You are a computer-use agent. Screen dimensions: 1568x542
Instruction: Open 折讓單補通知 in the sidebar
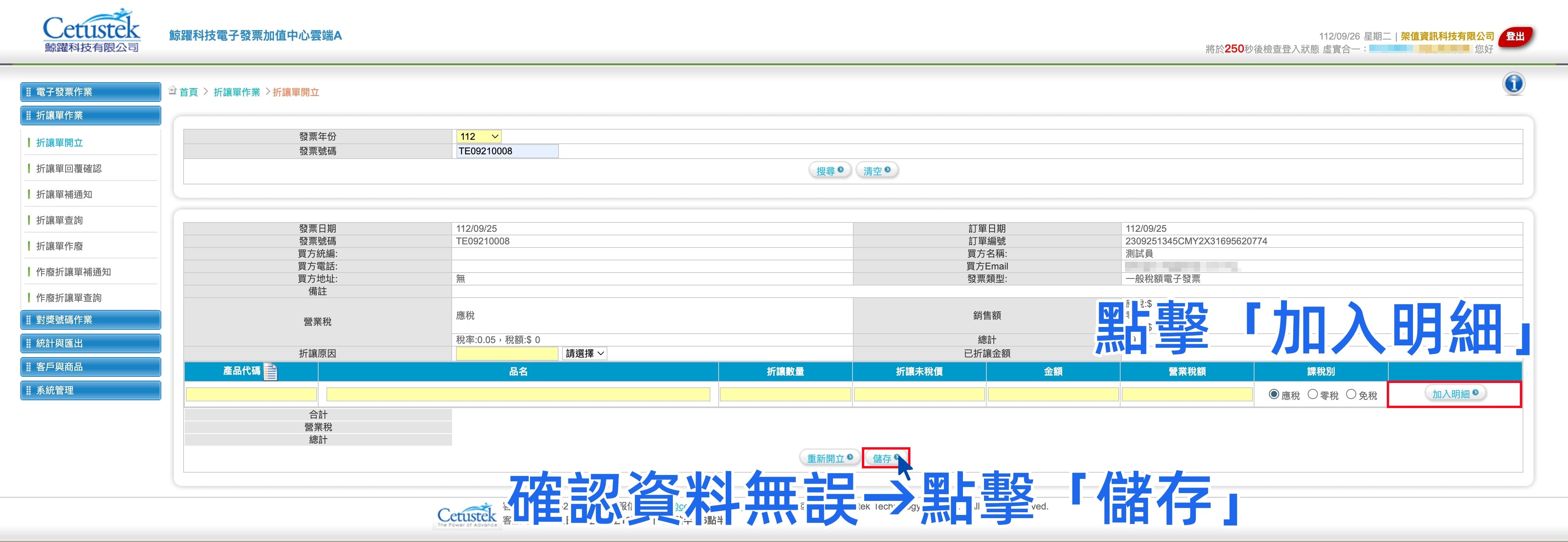pyautogui.click(x=64, y=194)
